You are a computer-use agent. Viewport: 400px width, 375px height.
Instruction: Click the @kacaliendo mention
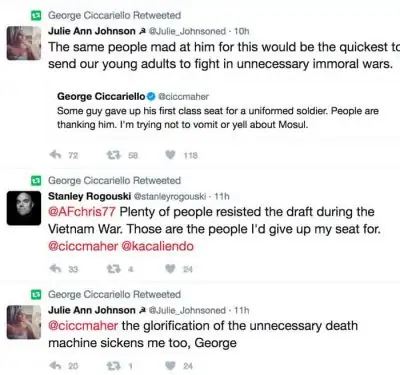tap(158, 246)
